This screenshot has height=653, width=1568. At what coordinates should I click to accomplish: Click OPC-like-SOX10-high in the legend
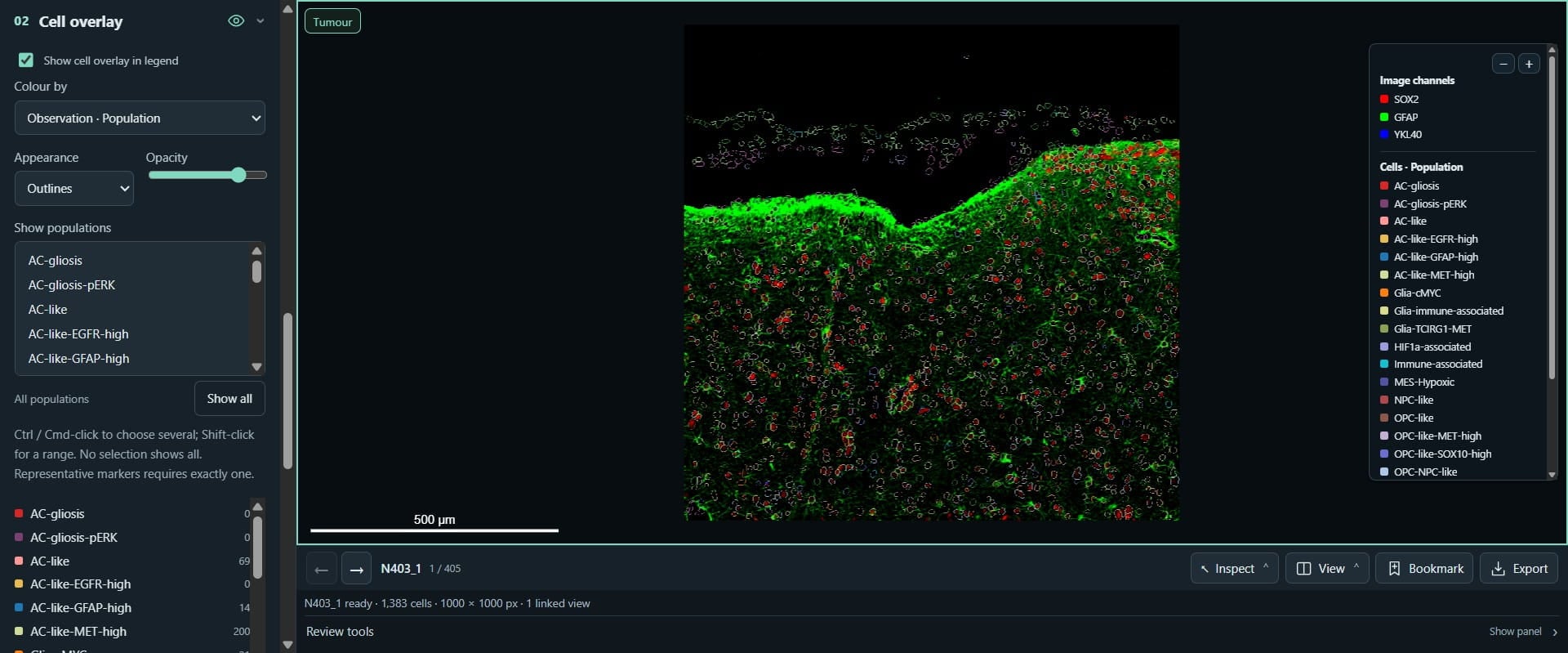[x=1442, y=454]
